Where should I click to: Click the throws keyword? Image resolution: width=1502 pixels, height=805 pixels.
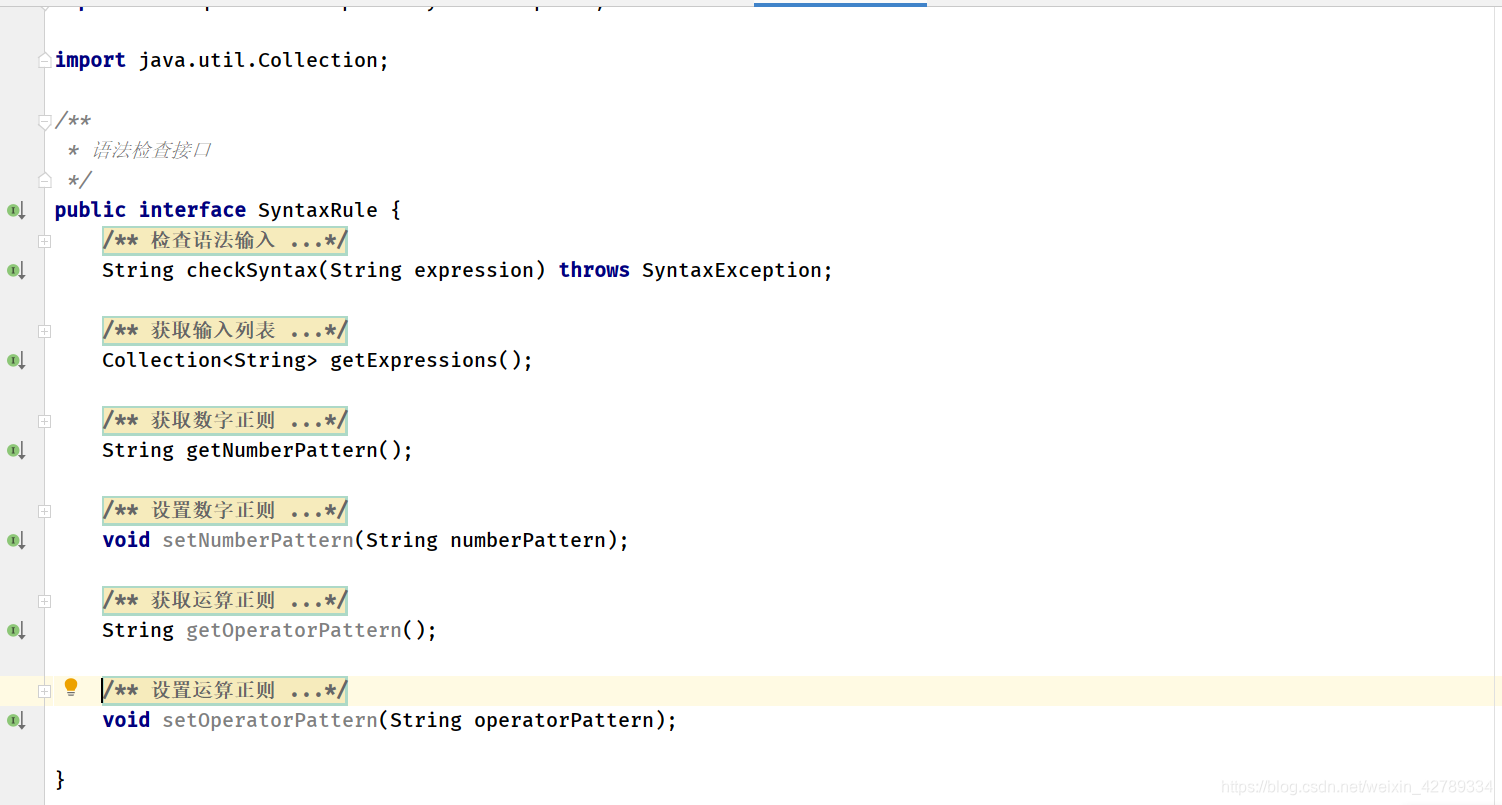click(594, 270)
